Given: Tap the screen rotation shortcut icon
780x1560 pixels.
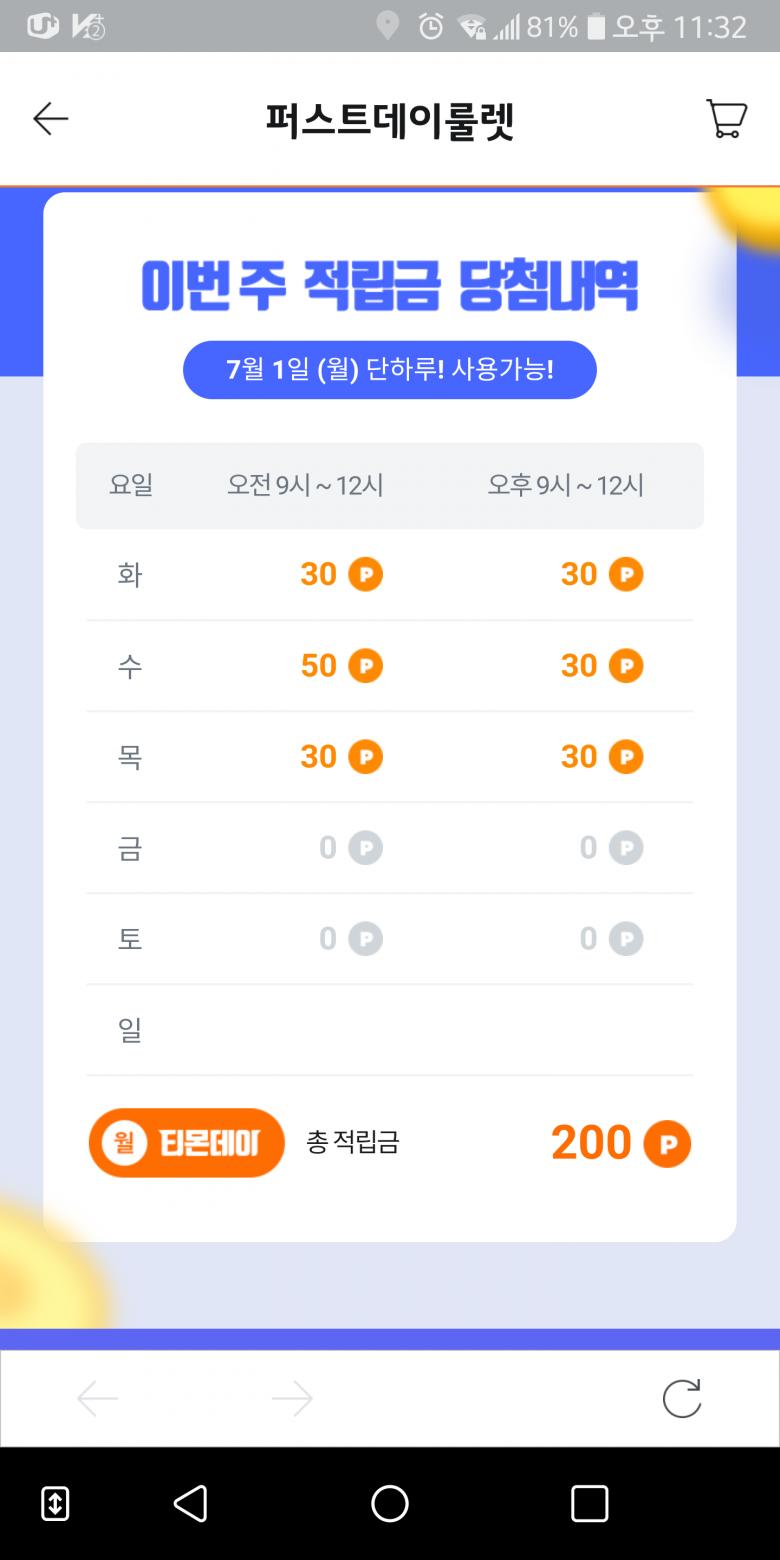Looking at the screenshot, I should point(55,1503).
